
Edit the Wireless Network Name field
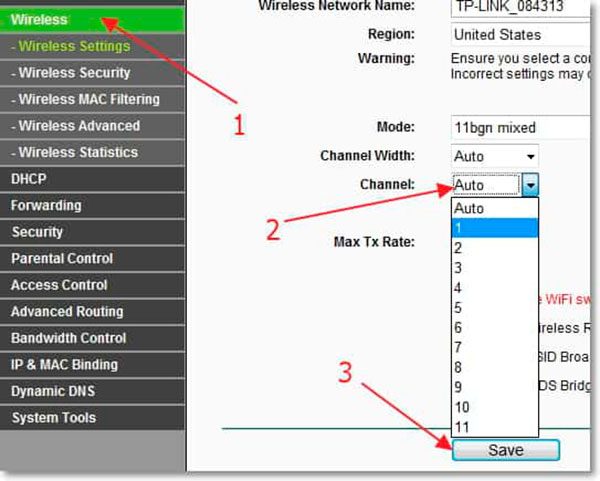click(520, 8)
